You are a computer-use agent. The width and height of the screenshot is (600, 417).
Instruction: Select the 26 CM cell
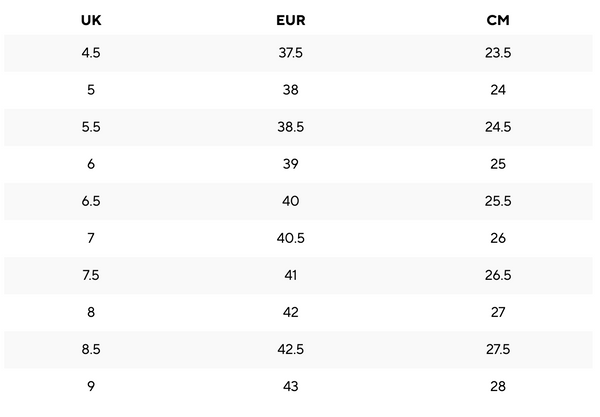(498, 238)
